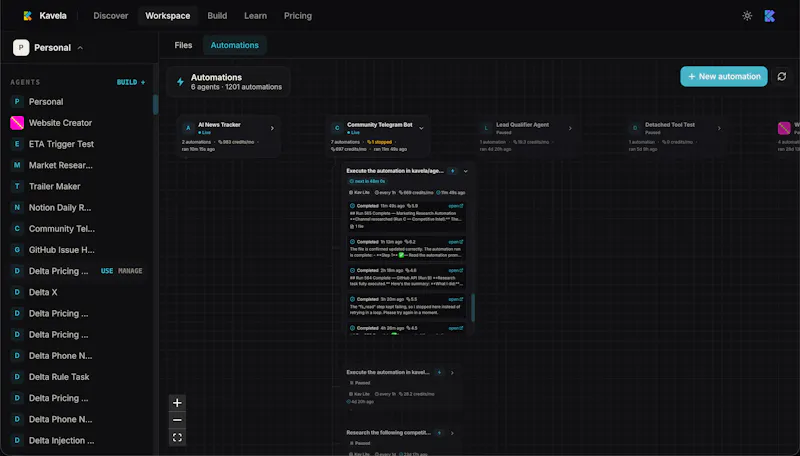Click the run history scrollbar thumb

pos(473,308)
